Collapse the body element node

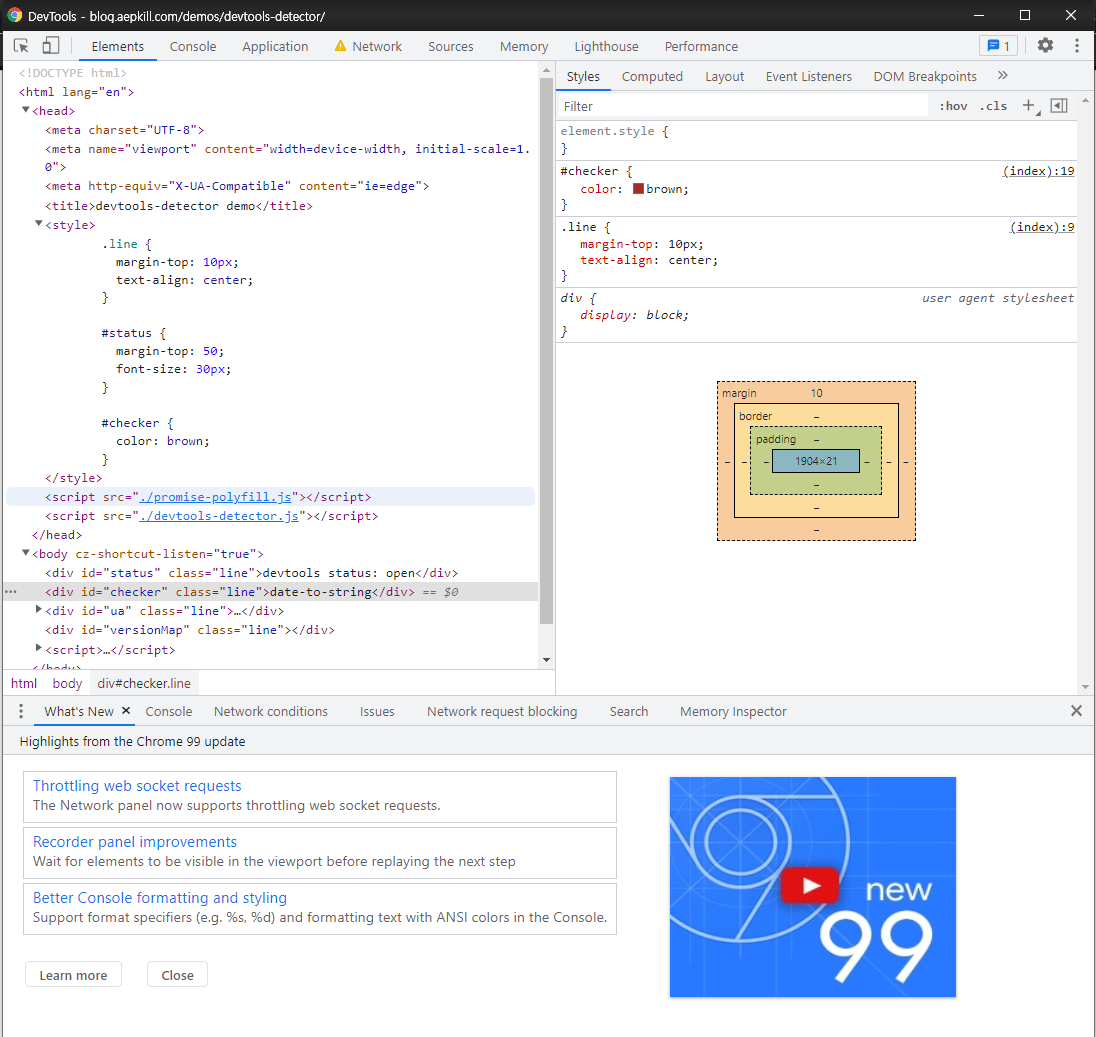pos(26,553)
